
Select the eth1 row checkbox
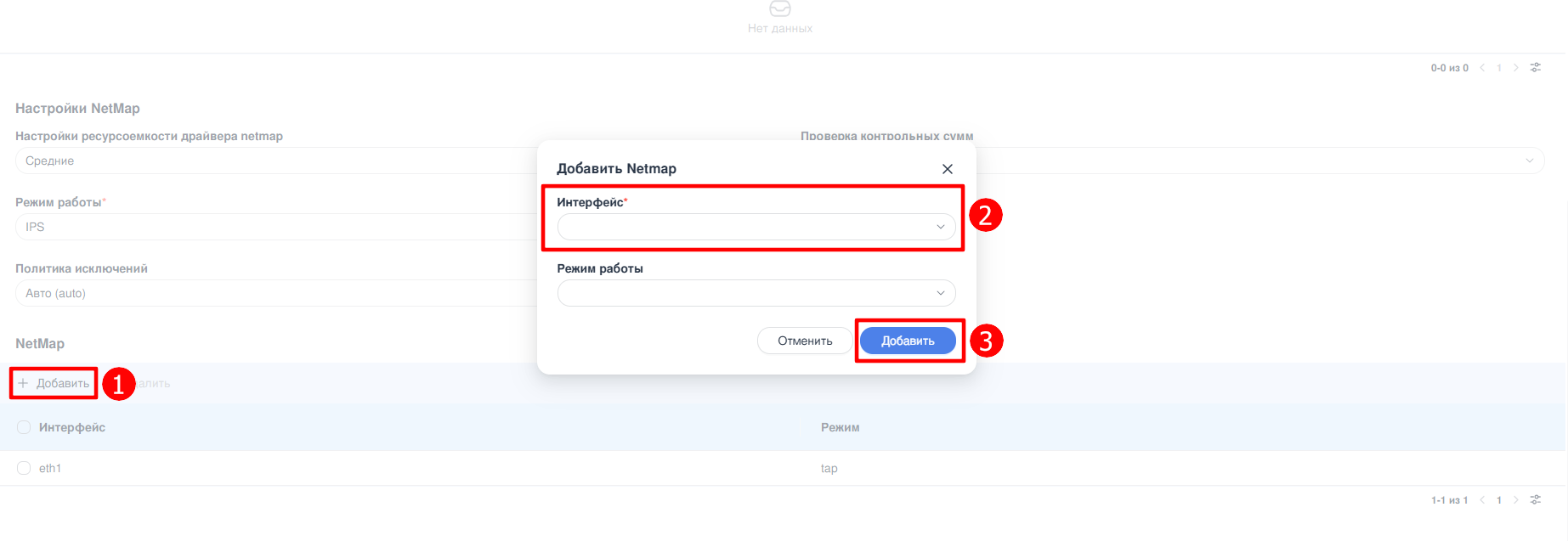point(24,468)
